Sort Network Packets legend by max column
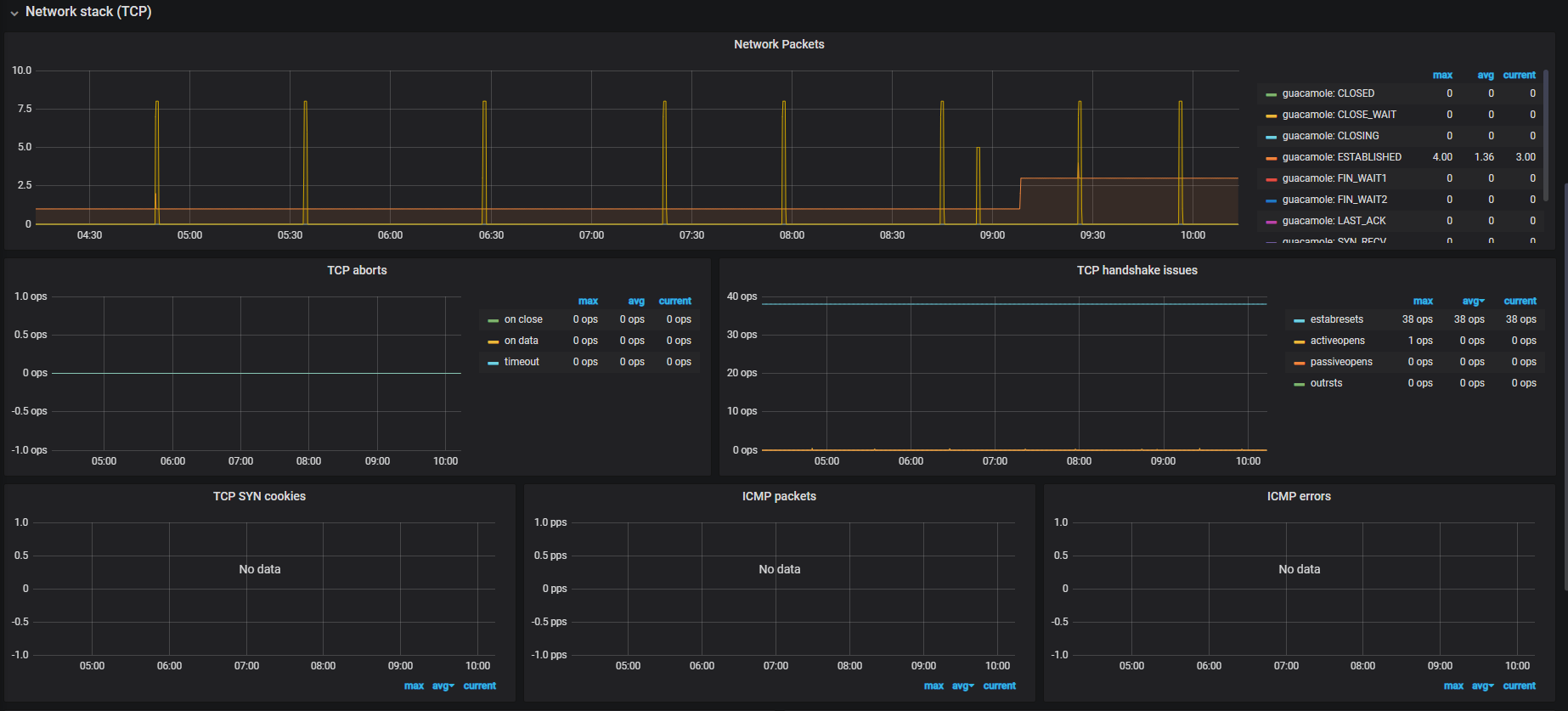Viewport: 1568px width, 711px height. [x=1442, y=75]
